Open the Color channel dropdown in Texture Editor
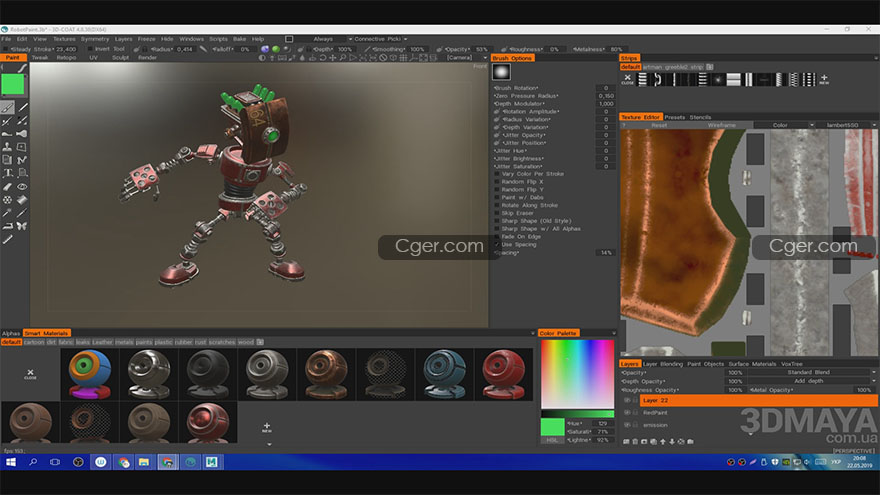The image size is (880, 495). pyautogui.click(x=784, y=125)
